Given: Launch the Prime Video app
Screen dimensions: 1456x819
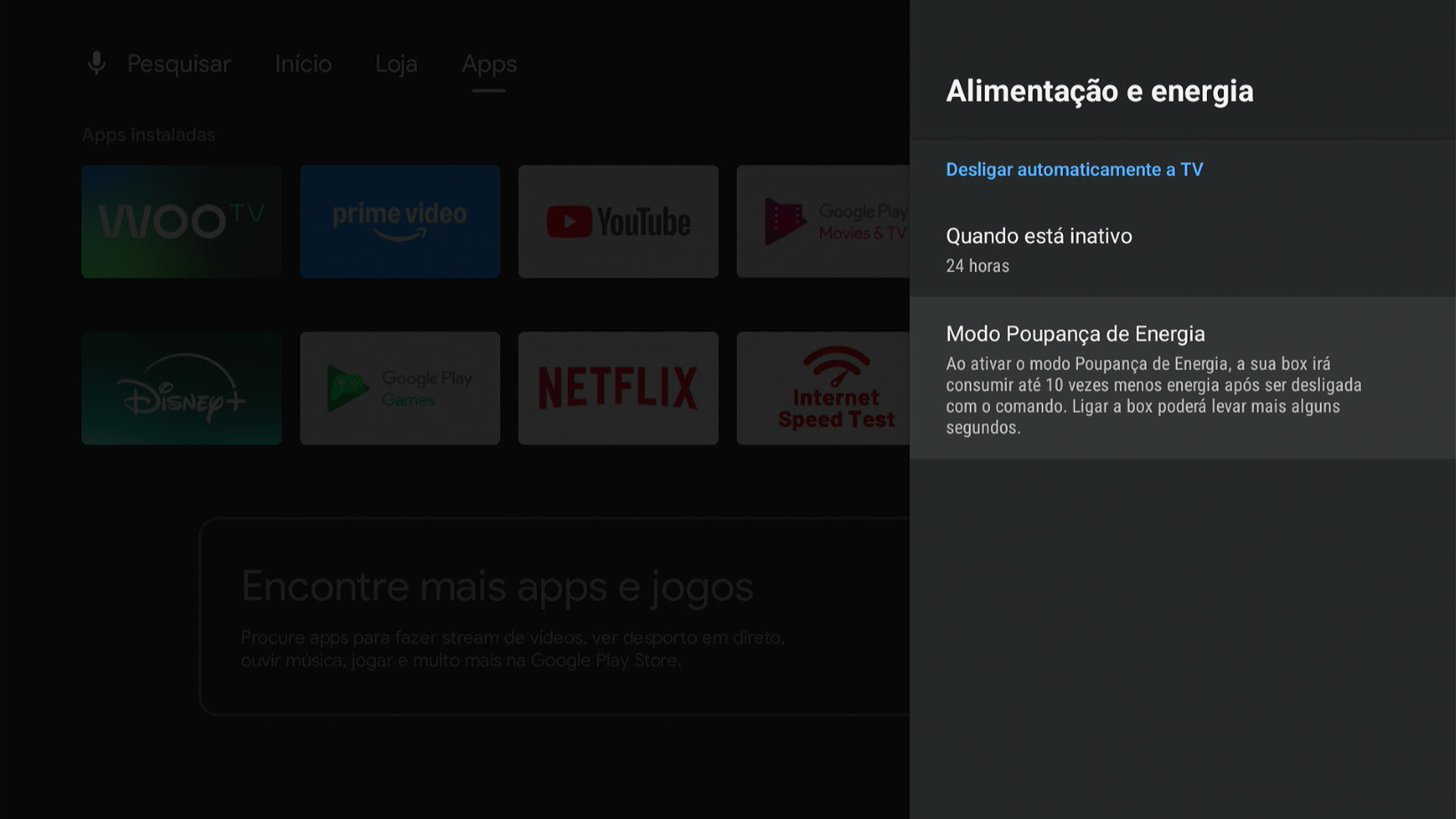Looking at the screenshot, I should (400, 221).
